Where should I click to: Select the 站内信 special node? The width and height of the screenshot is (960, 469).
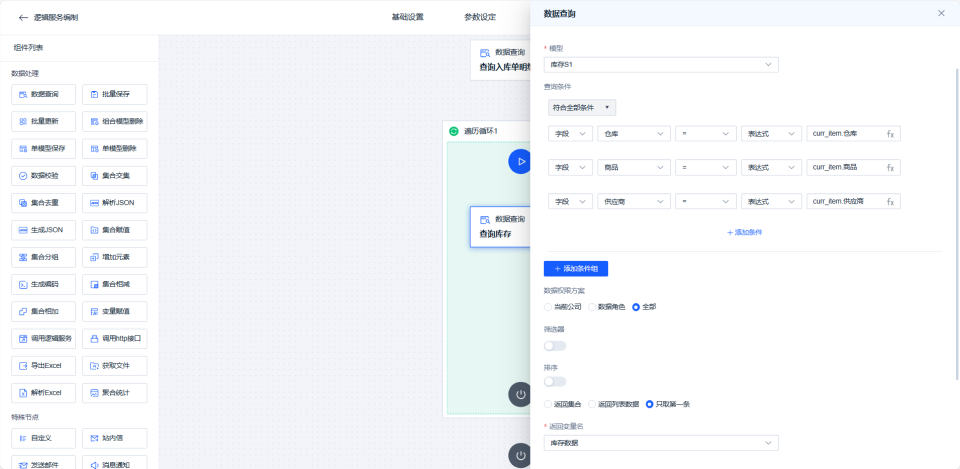point(114,438)
